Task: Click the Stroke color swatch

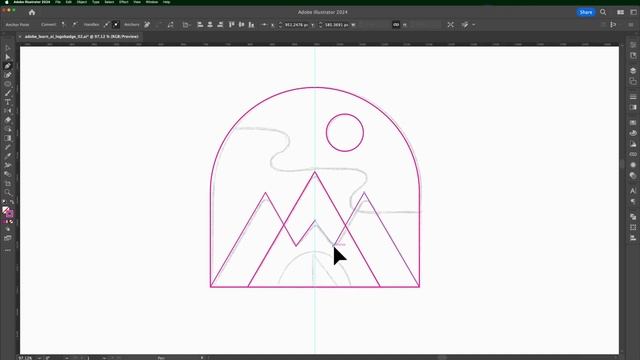Action: point(9,213)
